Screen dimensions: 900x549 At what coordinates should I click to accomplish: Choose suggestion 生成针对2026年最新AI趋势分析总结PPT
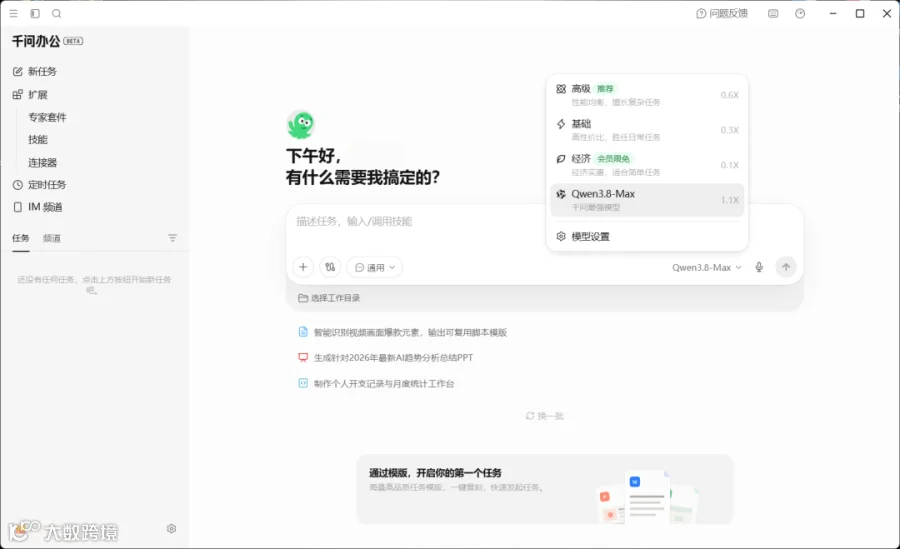pos(386,357)
